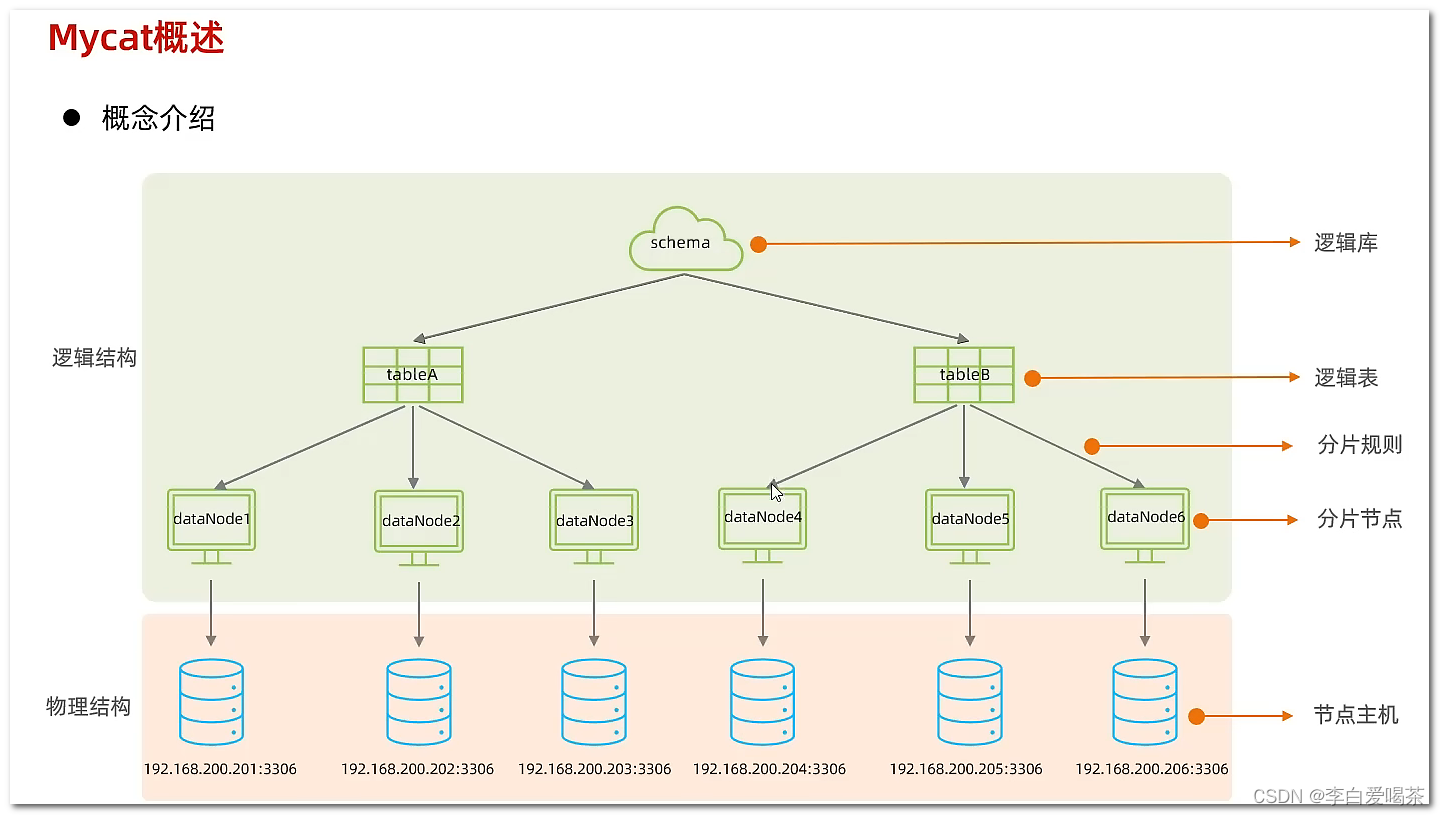
Task: Click database icon above 192.168.200.202:3306
Action: 419,702
